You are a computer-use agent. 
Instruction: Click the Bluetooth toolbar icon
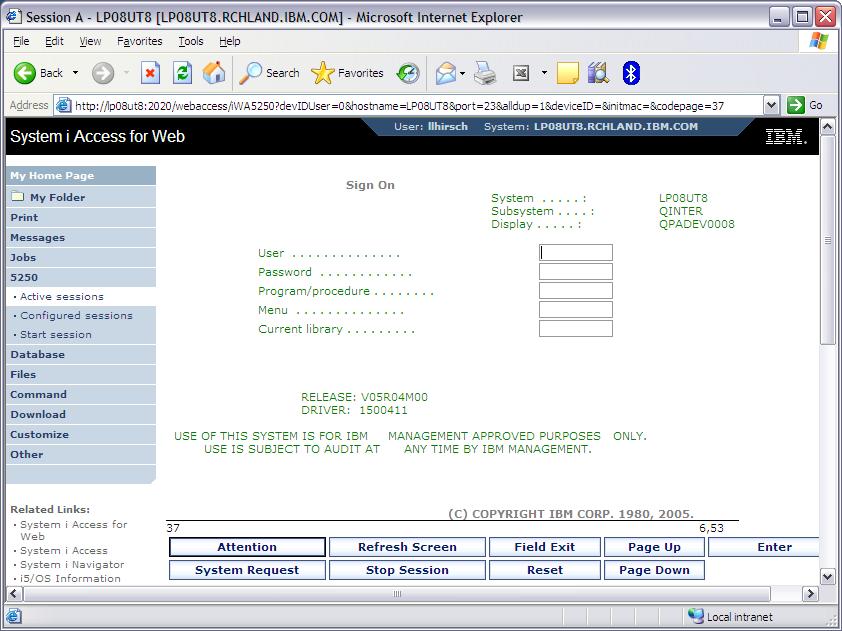click(x=631, y=73)
